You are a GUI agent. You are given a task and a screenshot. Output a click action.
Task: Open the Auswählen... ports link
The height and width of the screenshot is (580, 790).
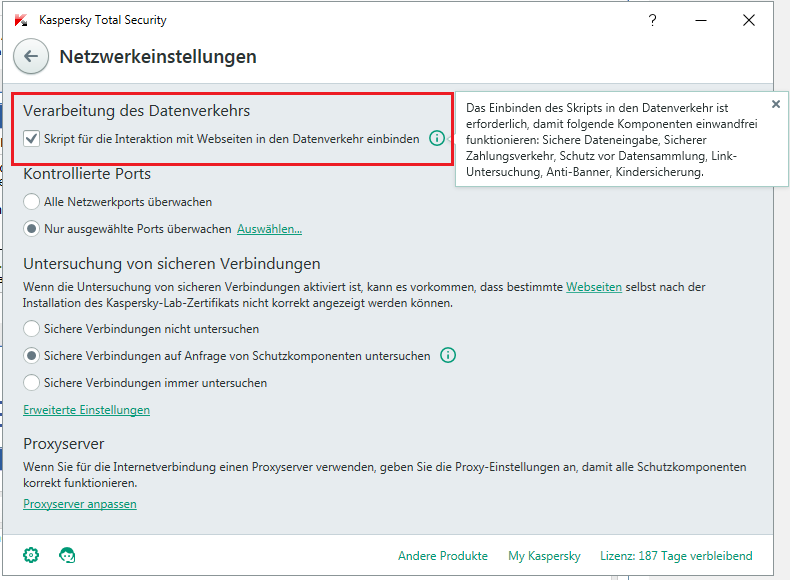click(x=270, y=229)
